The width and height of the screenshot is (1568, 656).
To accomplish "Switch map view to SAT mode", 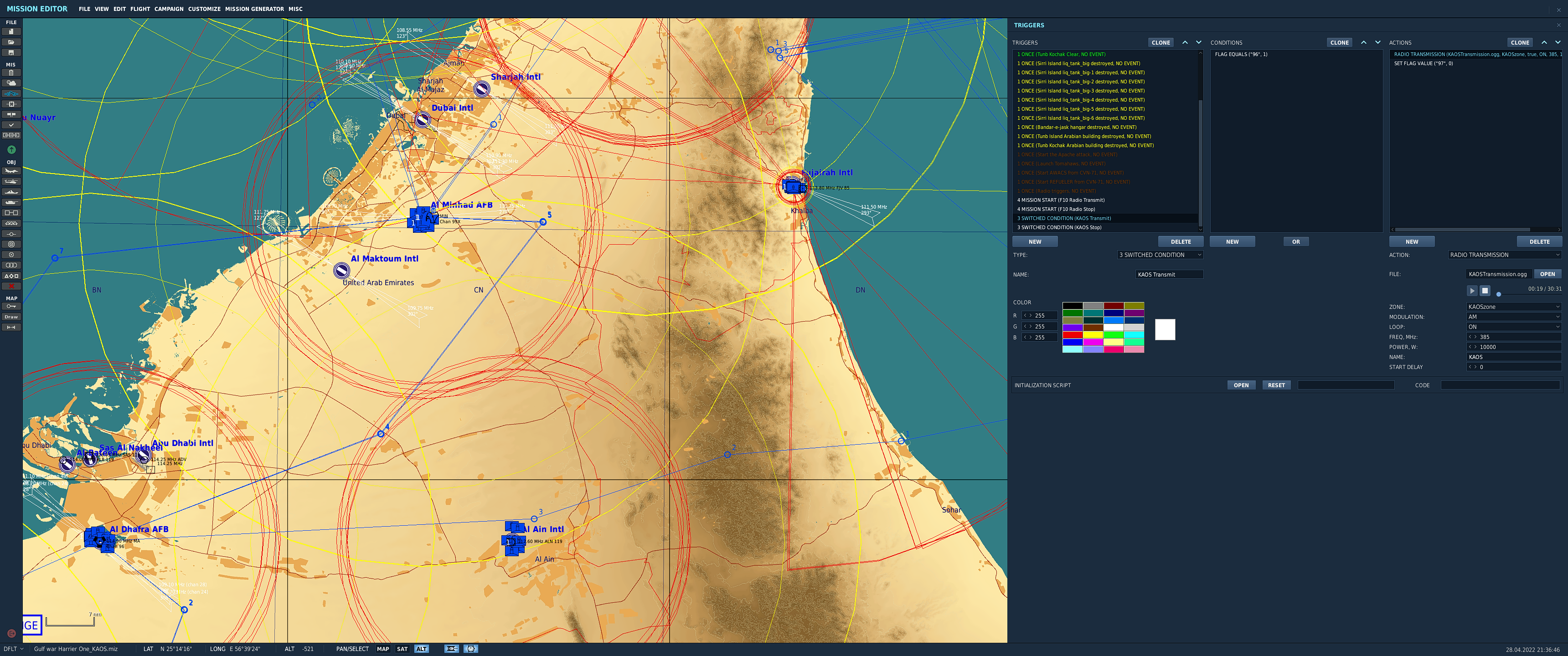I will coord(402,649).
